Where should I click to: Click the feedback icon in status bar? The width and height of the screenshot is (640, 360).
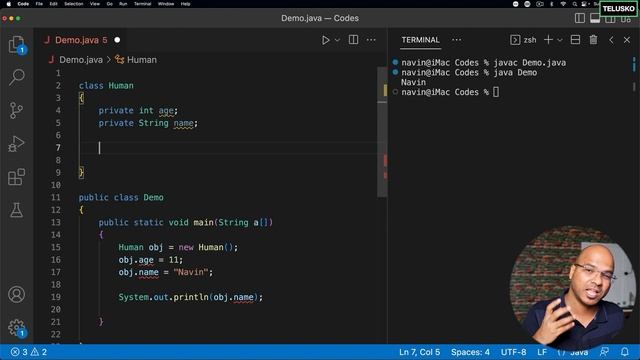604,351
